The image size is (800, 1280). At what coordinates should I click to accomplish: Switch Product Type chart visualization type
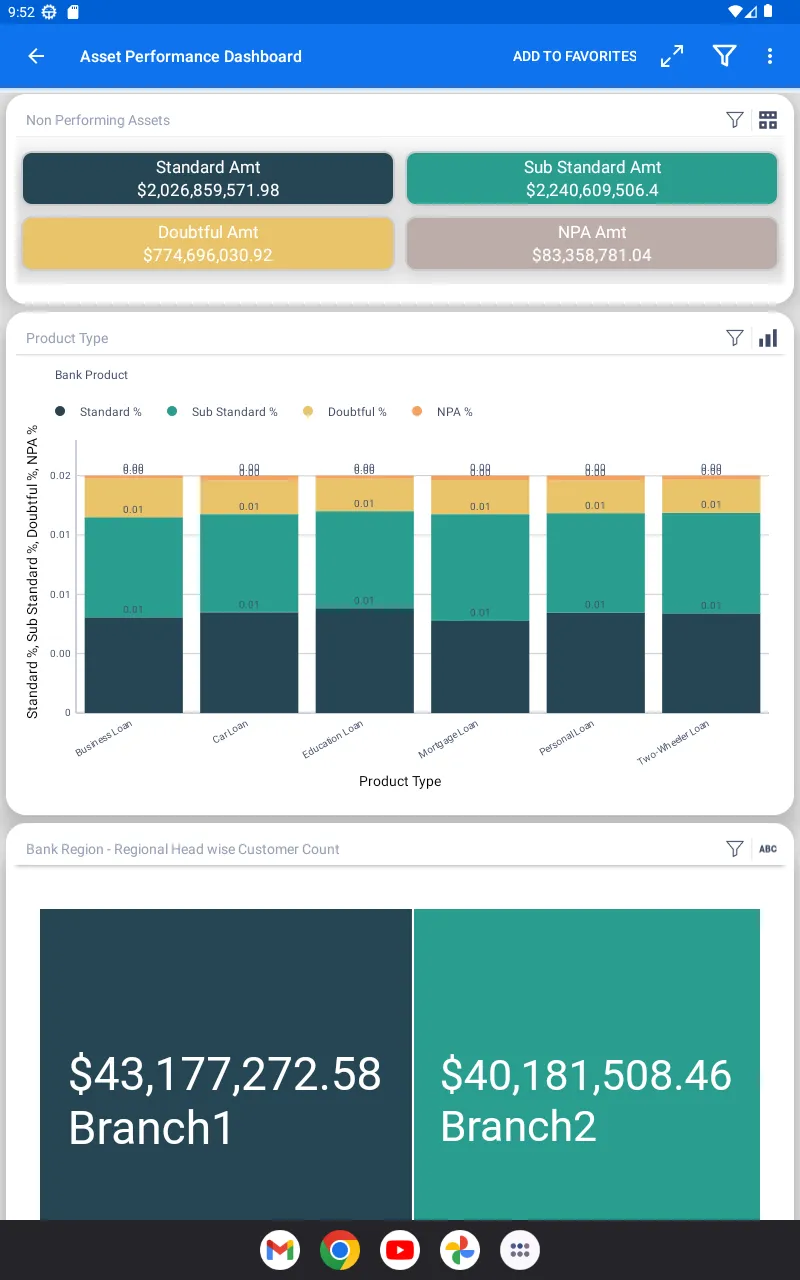(768, 338)
